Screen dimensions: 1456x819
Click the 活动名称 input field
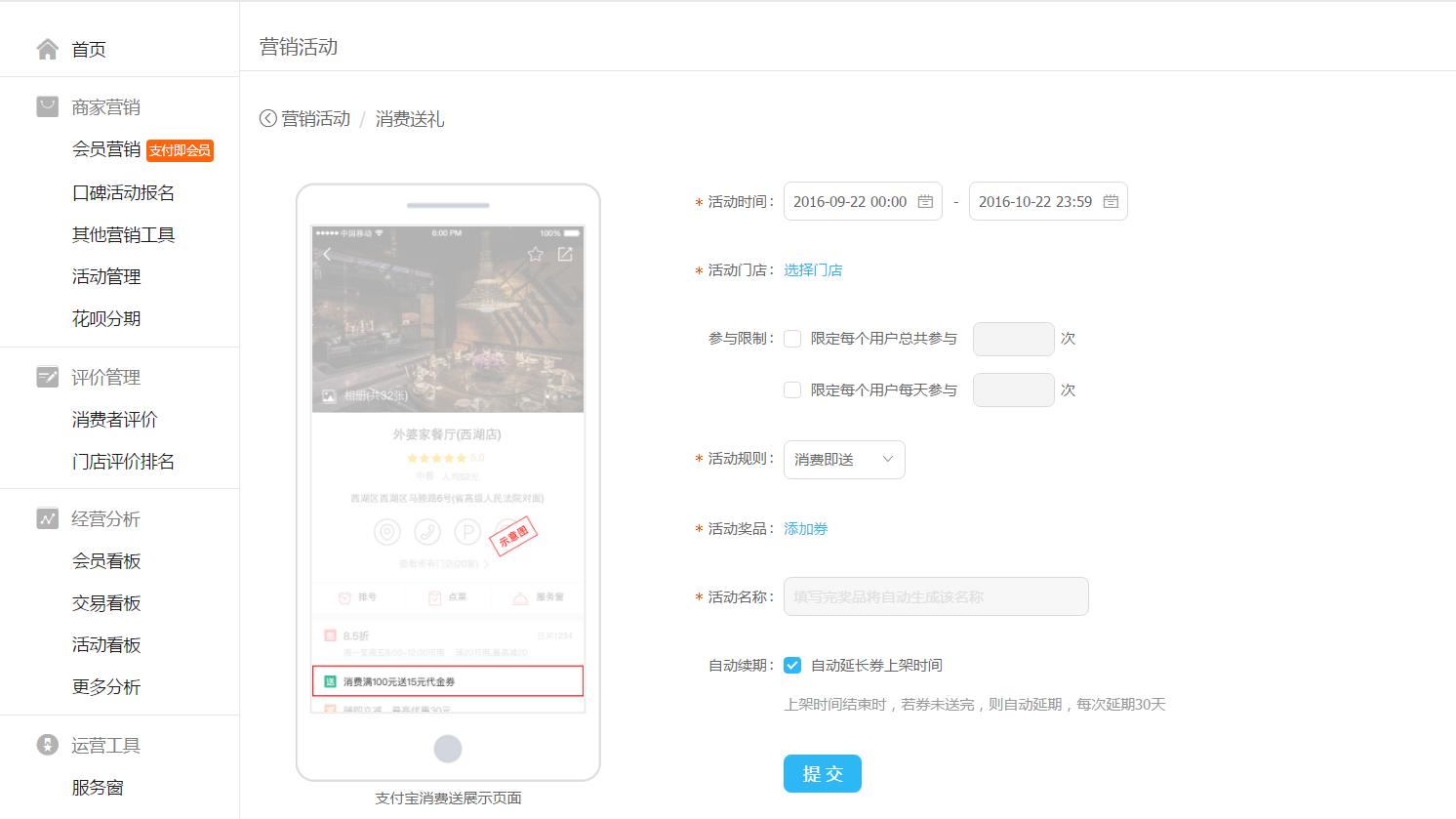[936, 596]
